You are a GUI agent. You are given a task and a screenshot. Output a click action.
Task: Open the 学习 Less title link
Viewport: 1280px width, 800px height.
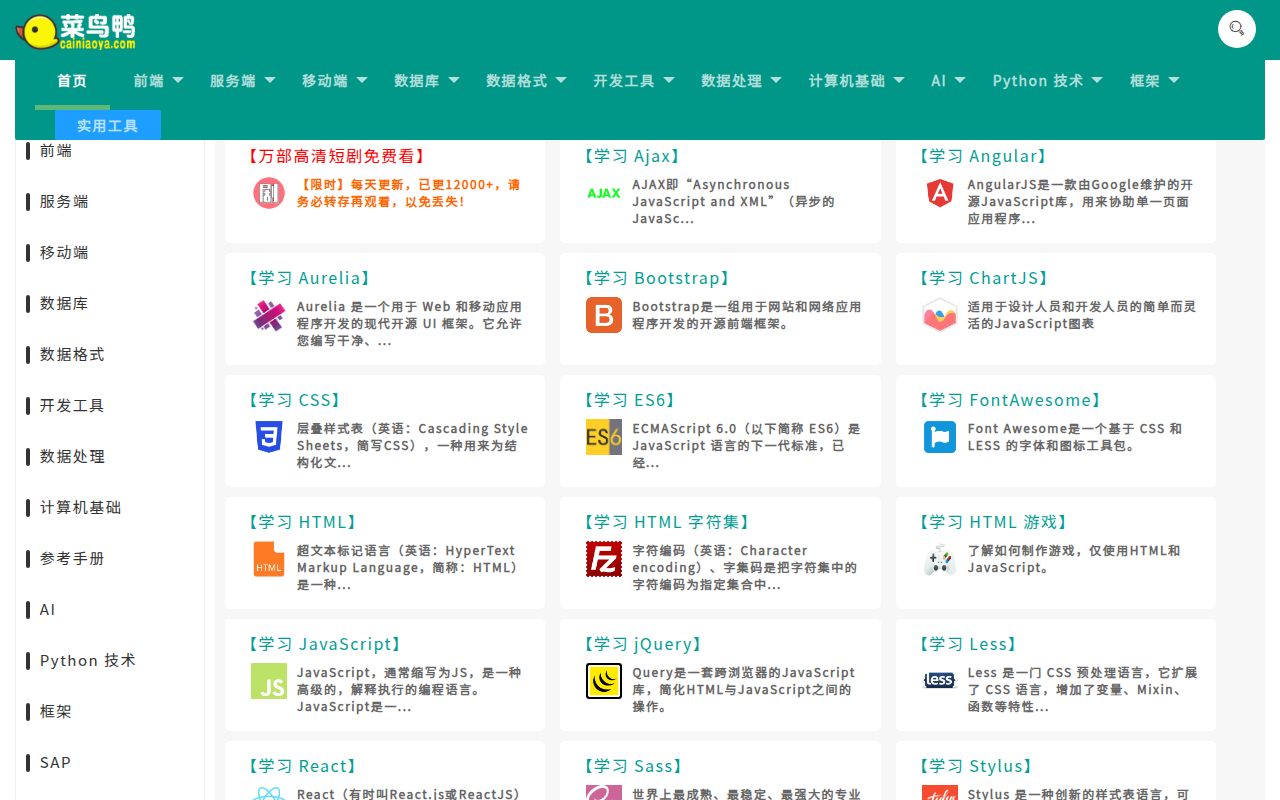968,644
